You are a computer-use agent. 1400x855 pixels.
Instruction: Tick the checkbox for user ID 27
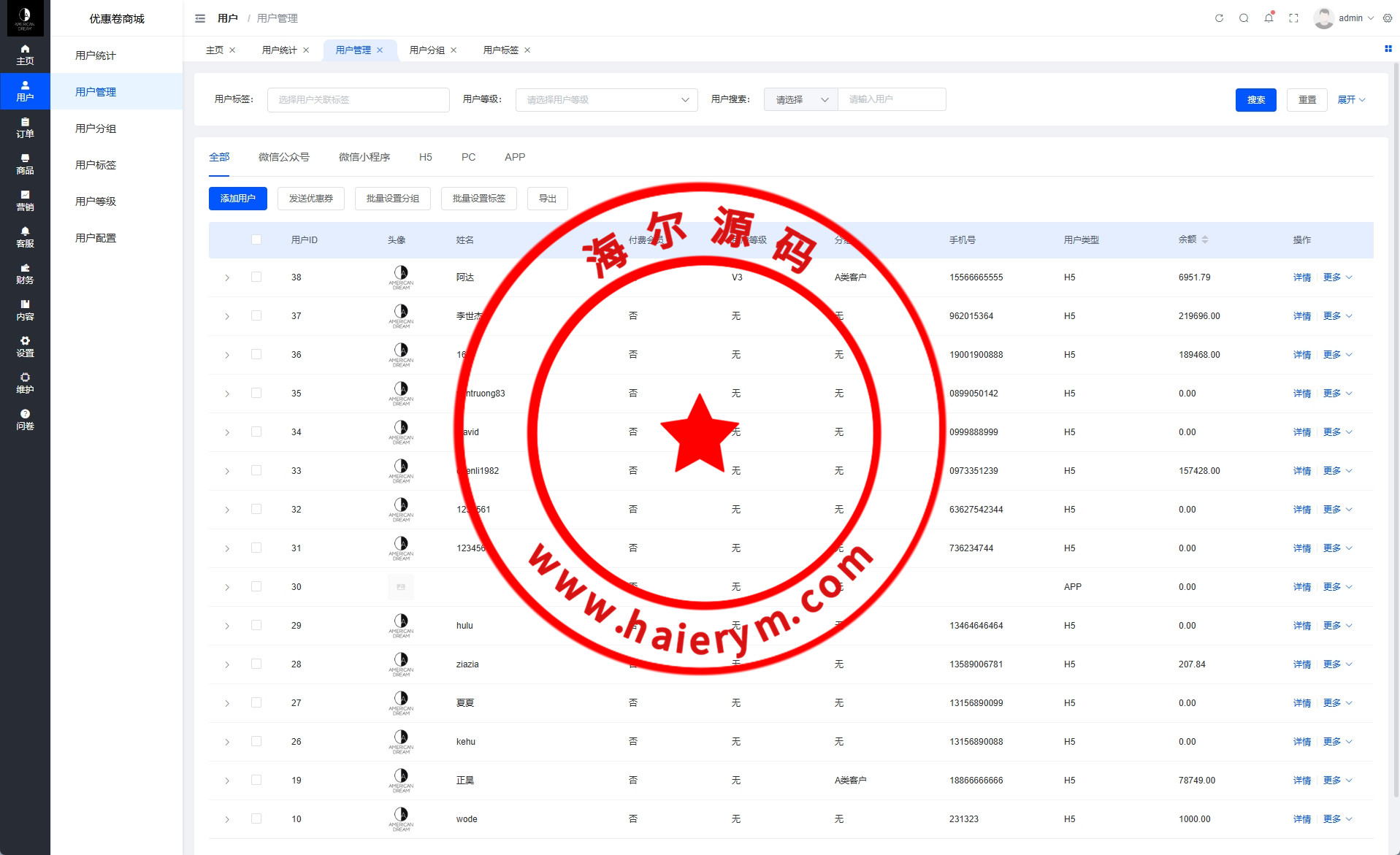(256, 702)
